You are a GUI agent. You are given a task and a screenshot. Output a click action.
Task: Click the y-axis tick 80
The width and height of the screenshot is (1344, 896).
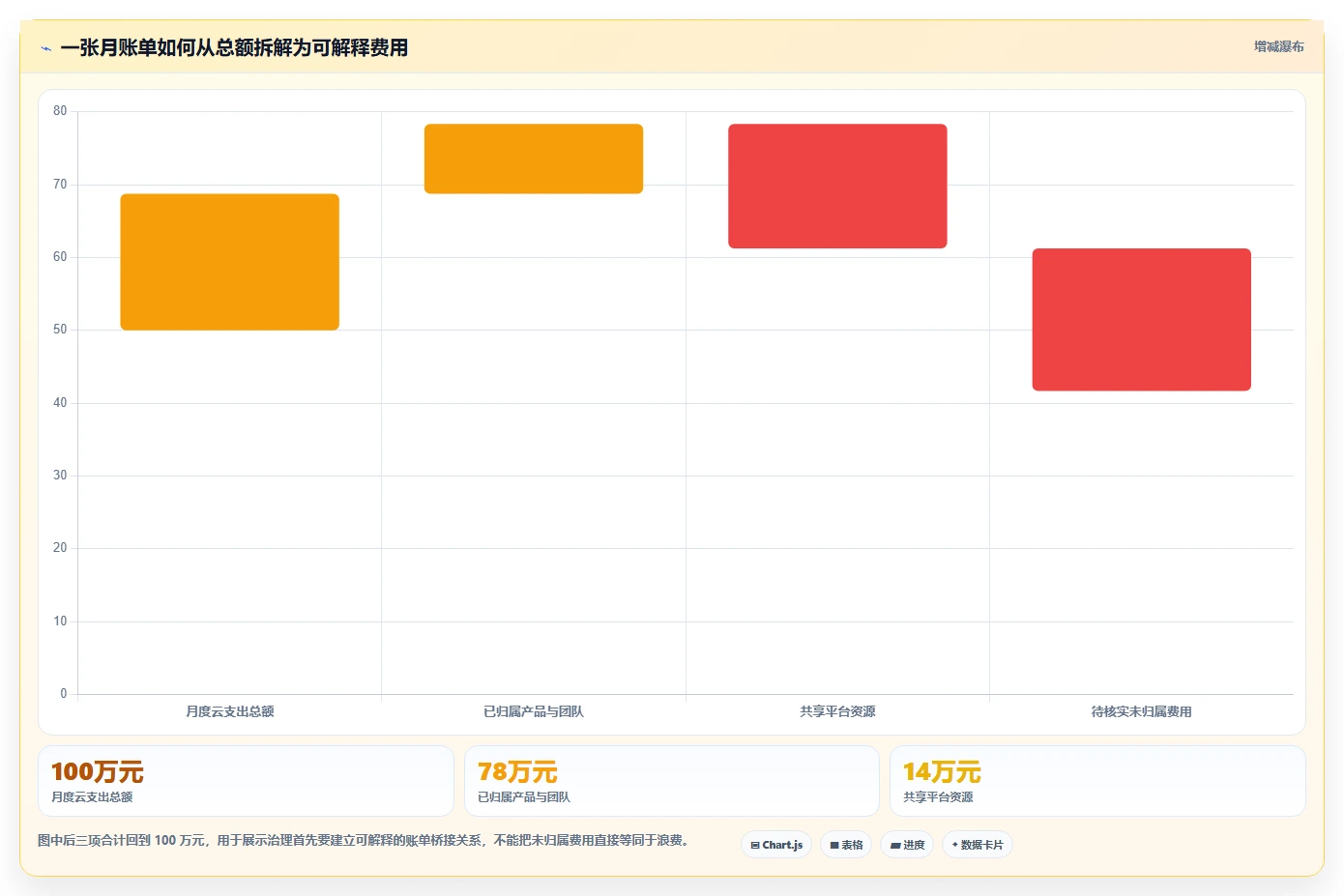pyautogui.click(x=60, y=111)
